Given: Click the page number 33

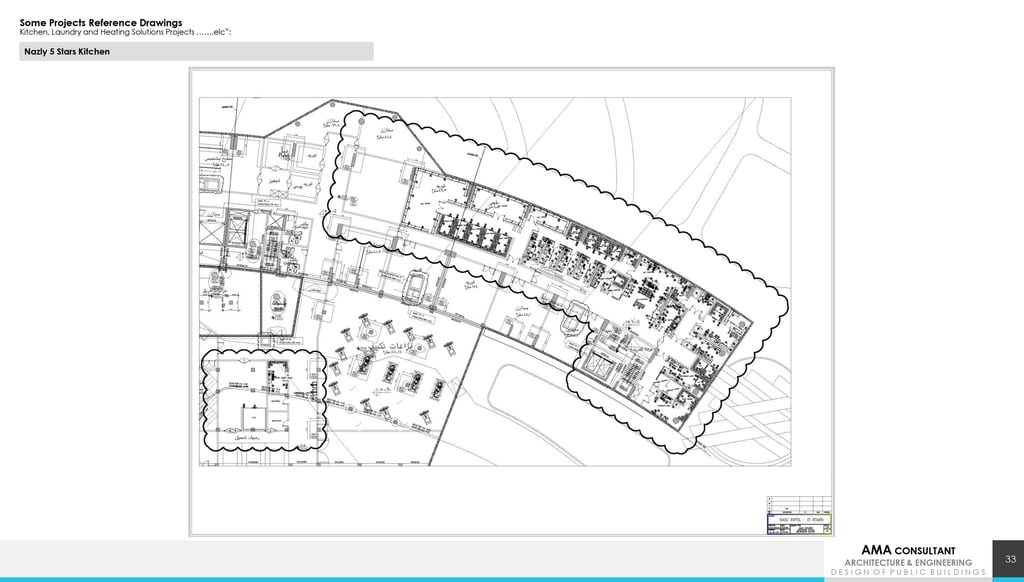Looking at the screenshot, I should tap(1010, 559).
